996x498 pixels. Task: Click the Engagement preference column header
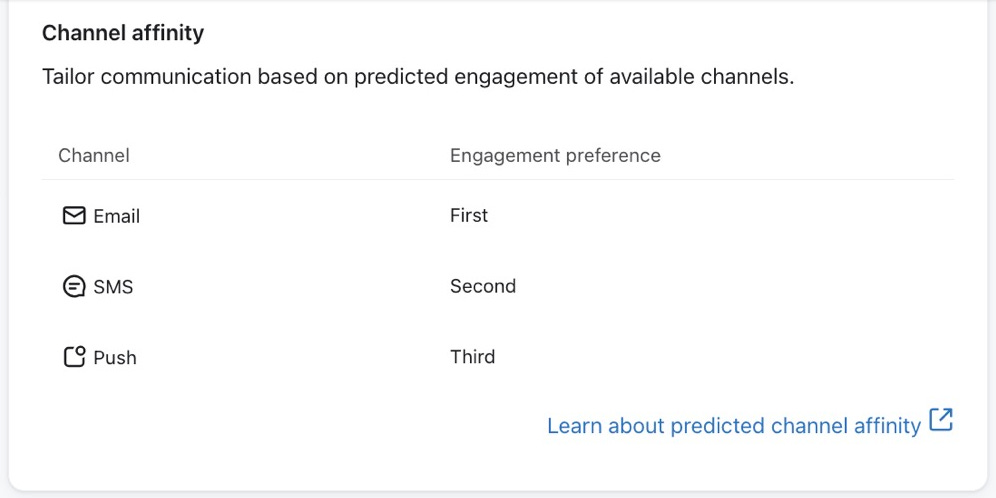point(555,156)
